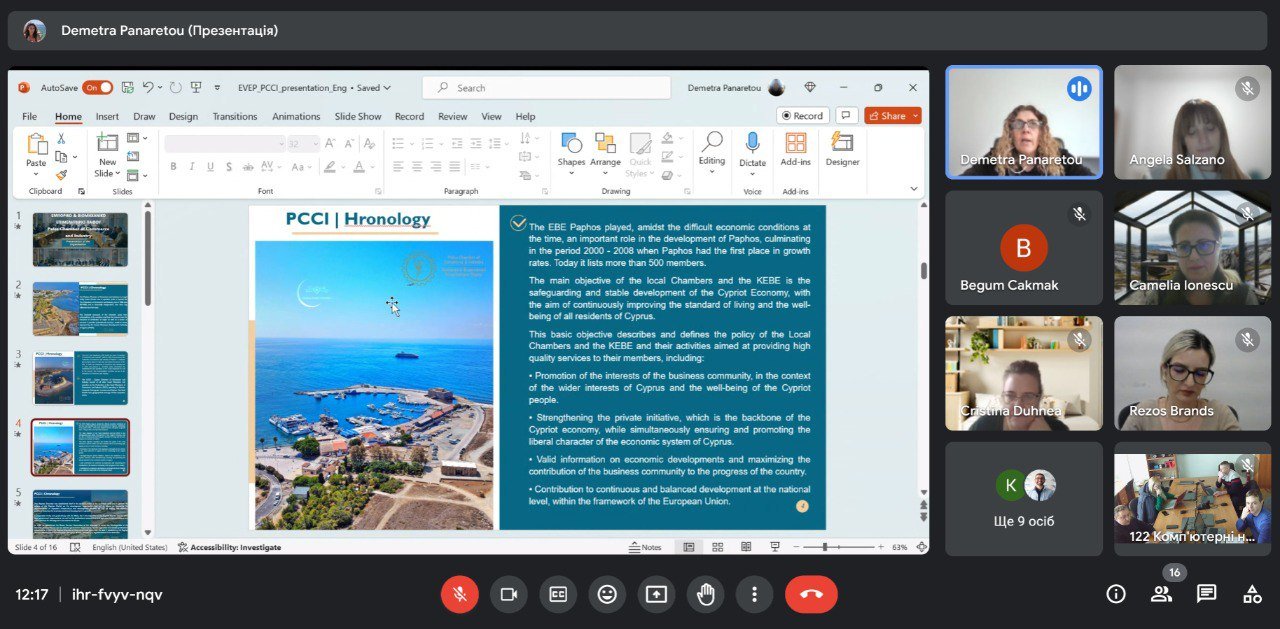
Task: Open the font name combo box
Action: [x=225, y=144]
